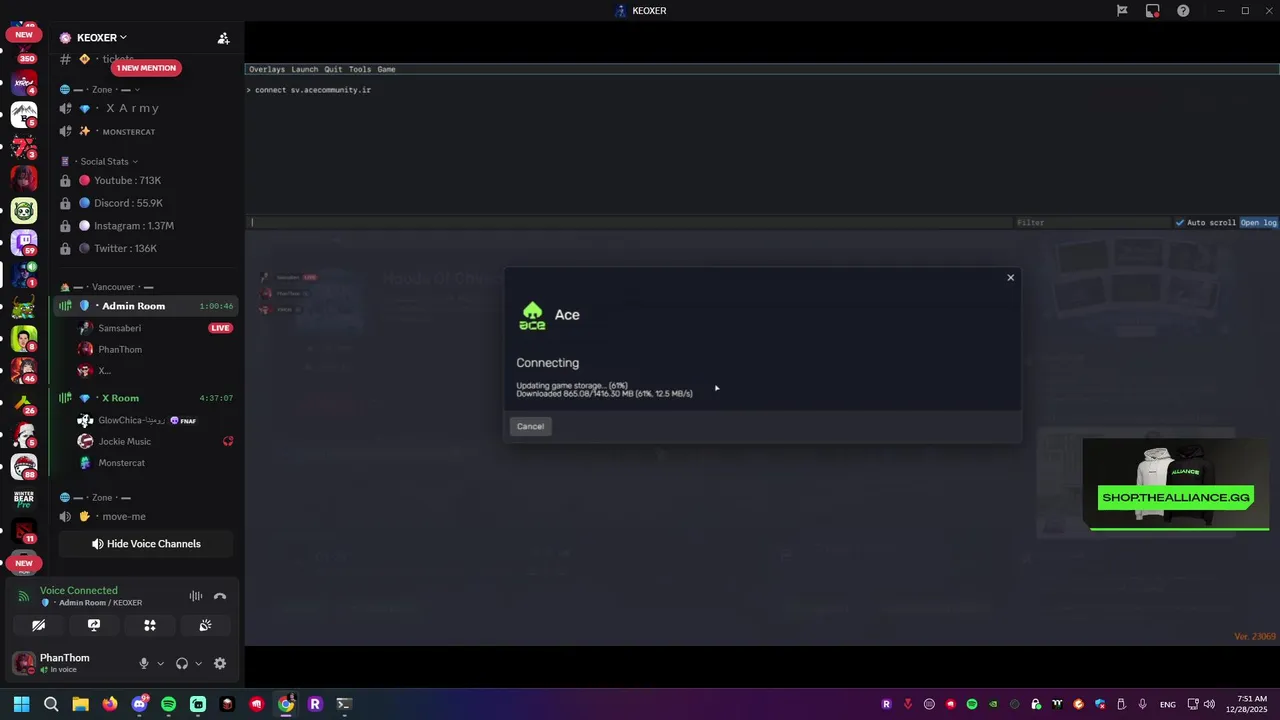The height and width of the screenshot is (720, 1280).
Task: Join the X Room voice channel
Action: pos(145,398)
